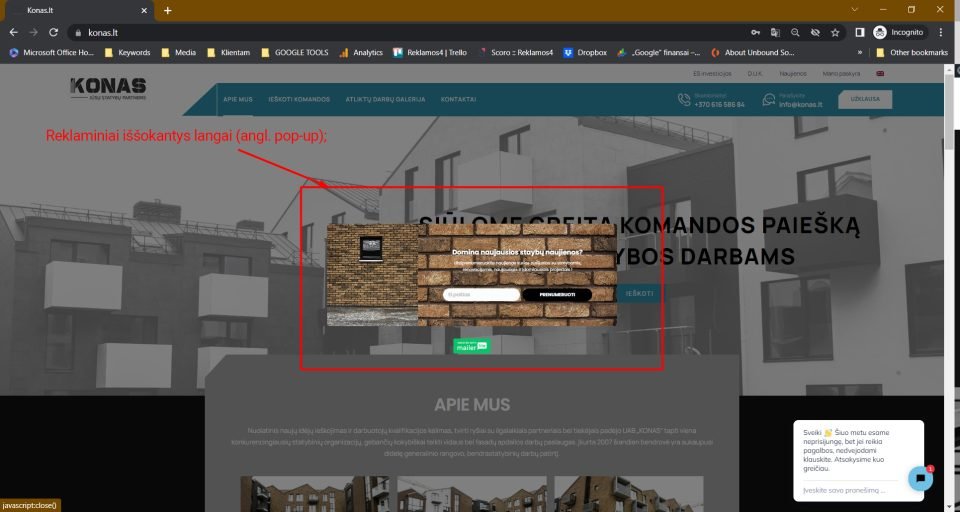This screenshot has width=960, height=512.
Task: Click the translate page icon
Action: click(775, 32)
